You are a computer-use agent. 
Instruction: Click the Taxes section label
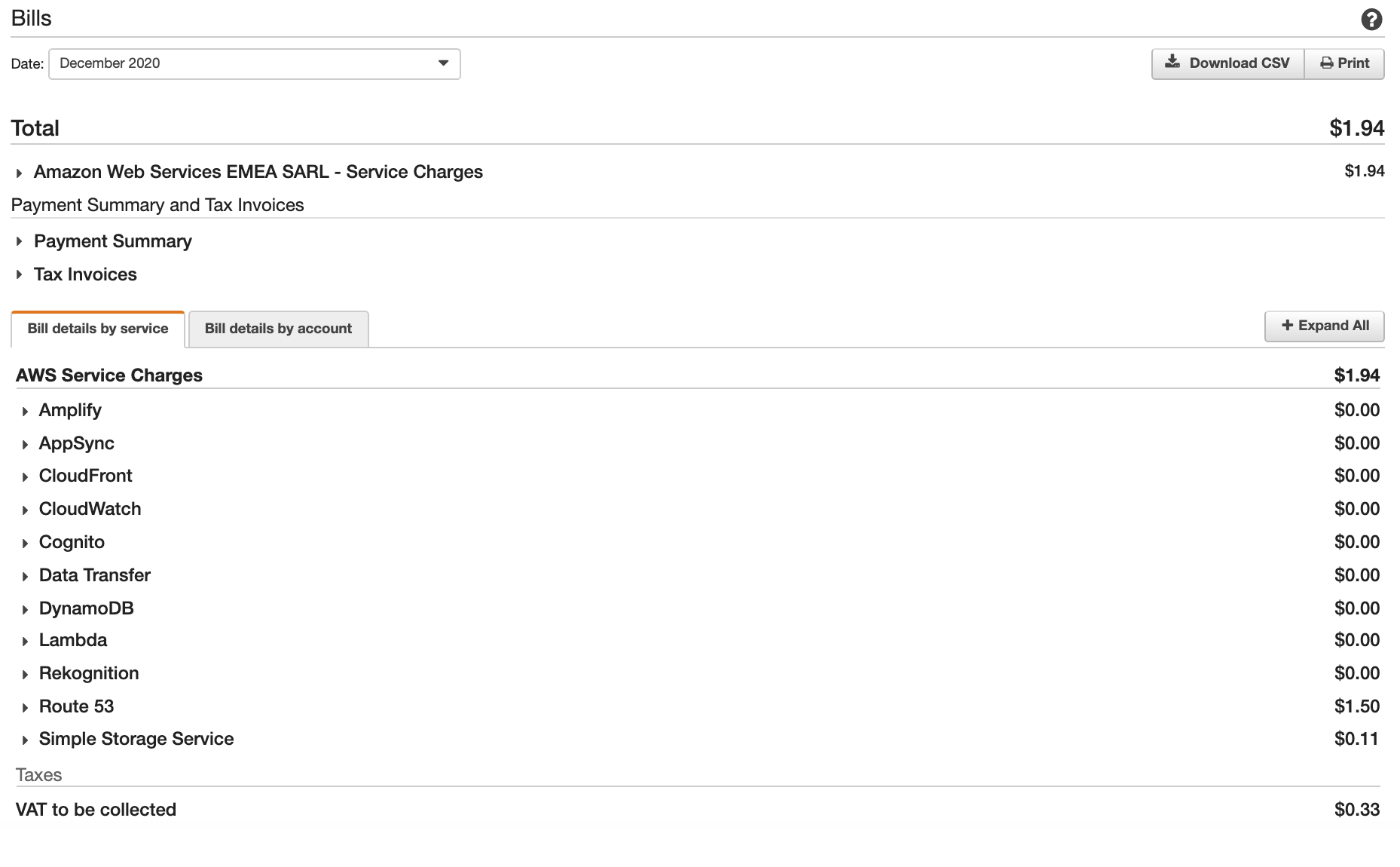click(39, 775)
